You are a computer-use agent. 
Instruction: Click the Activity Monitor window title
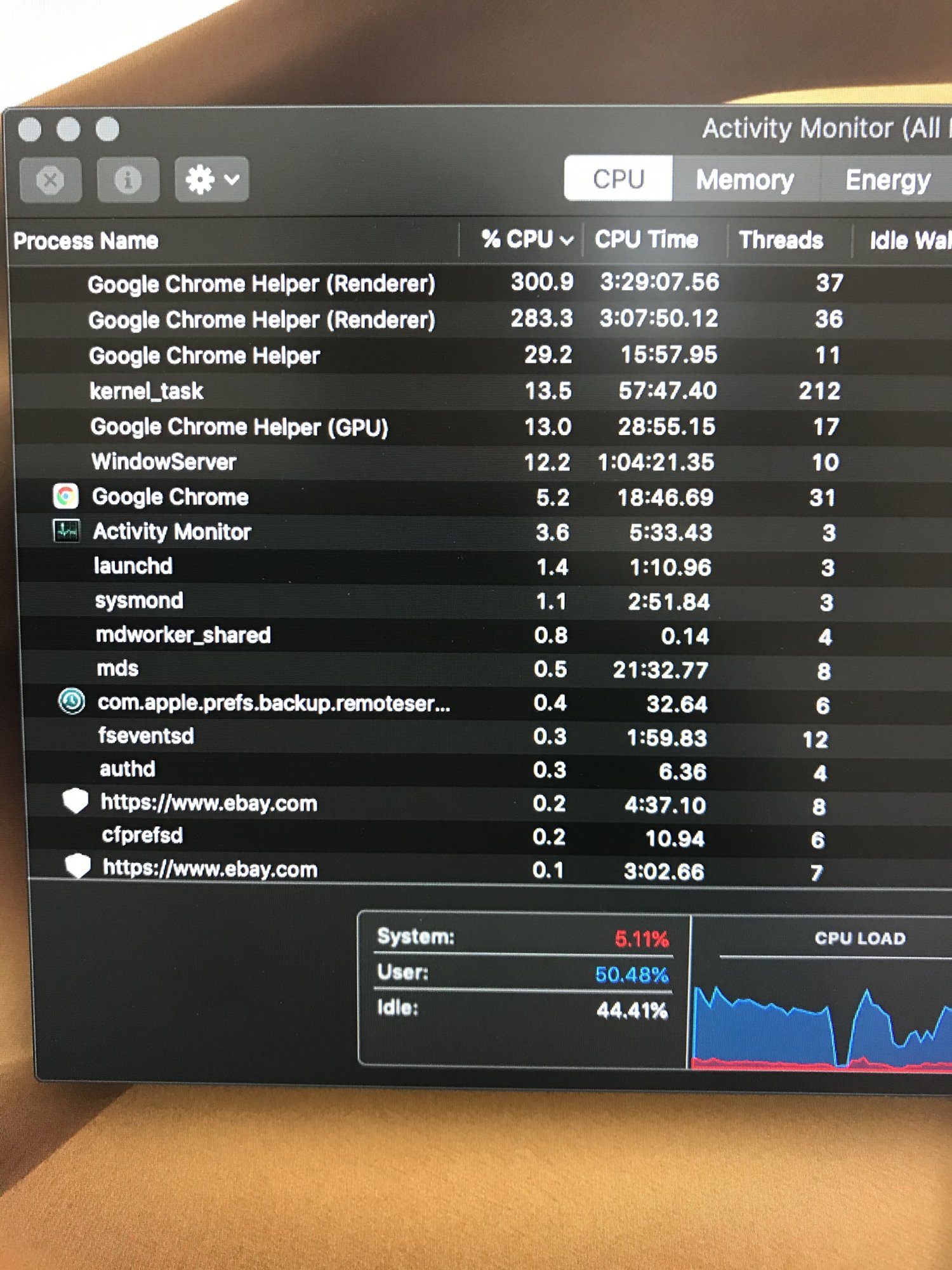tap(826, 129)
